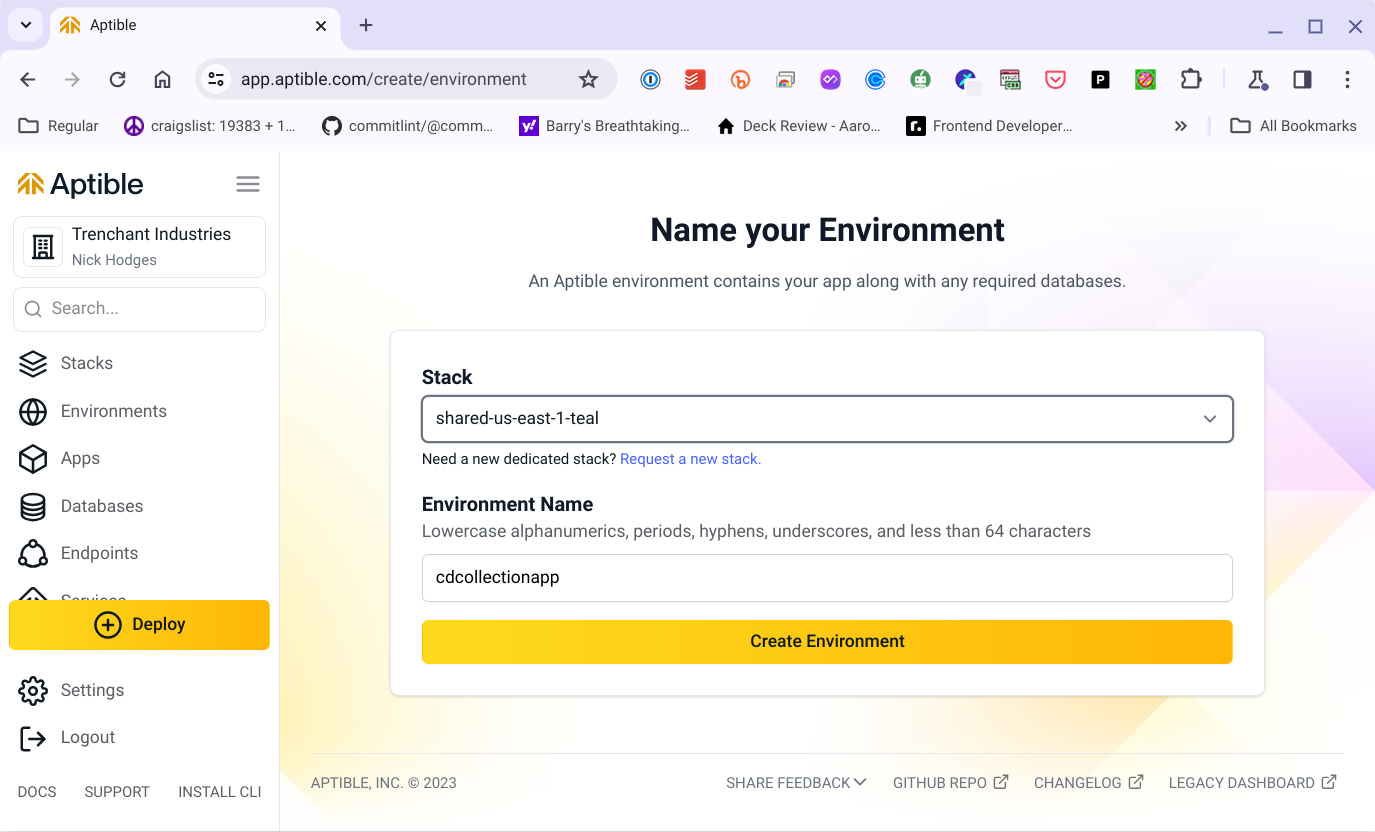Viewport: 1375px width, 832px height.
Task: Open the All Bookmarks folder
Action: click(x=1293, y=126)
